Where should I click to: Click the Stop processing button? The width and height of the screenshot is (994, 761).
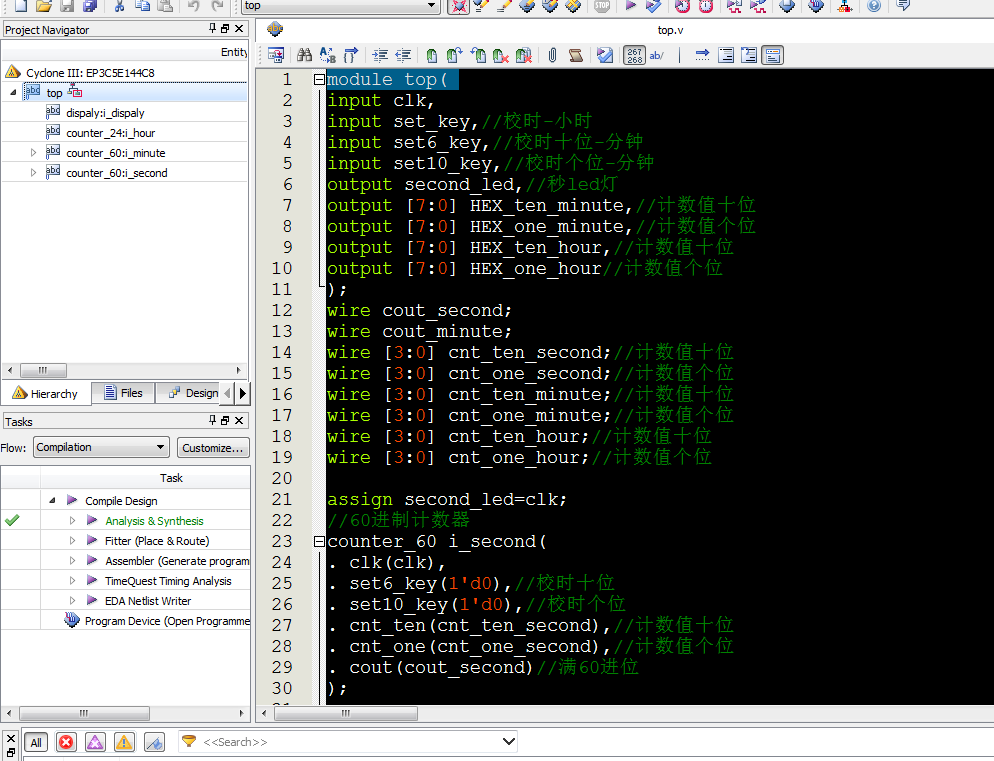pyautogui.click(x=602, y=6)
